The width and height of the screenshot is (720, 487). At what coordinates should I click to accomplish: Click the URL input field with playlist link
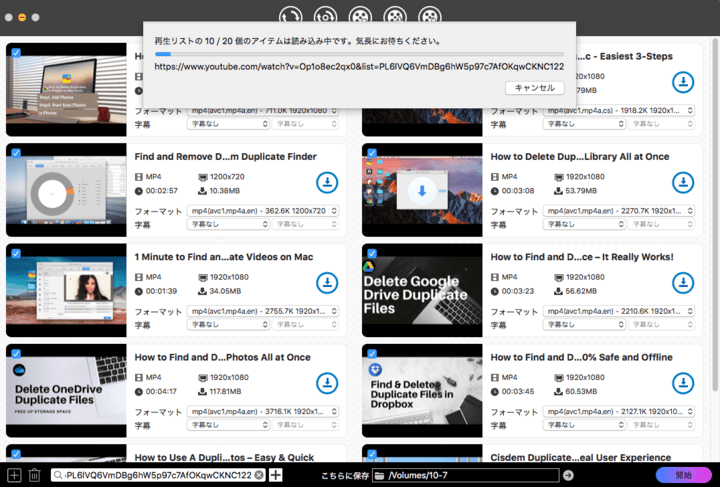[x=158, y=475]
